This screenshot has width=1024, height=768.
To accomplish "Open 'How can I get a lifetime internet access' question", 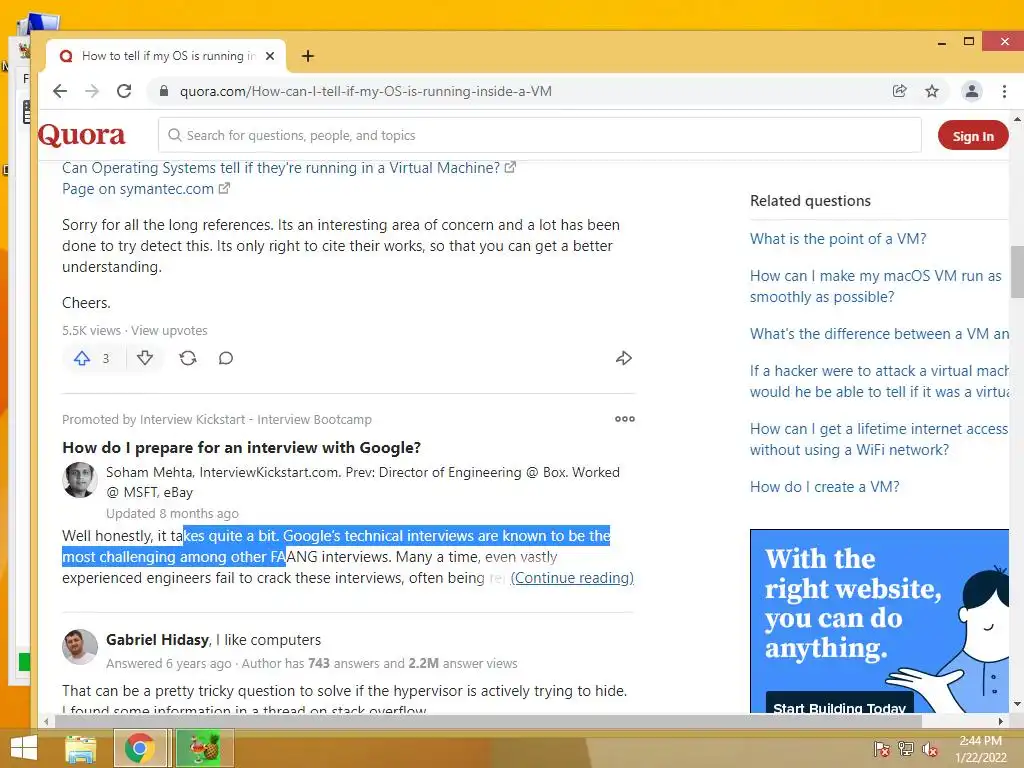I will [x=879, y=440].
